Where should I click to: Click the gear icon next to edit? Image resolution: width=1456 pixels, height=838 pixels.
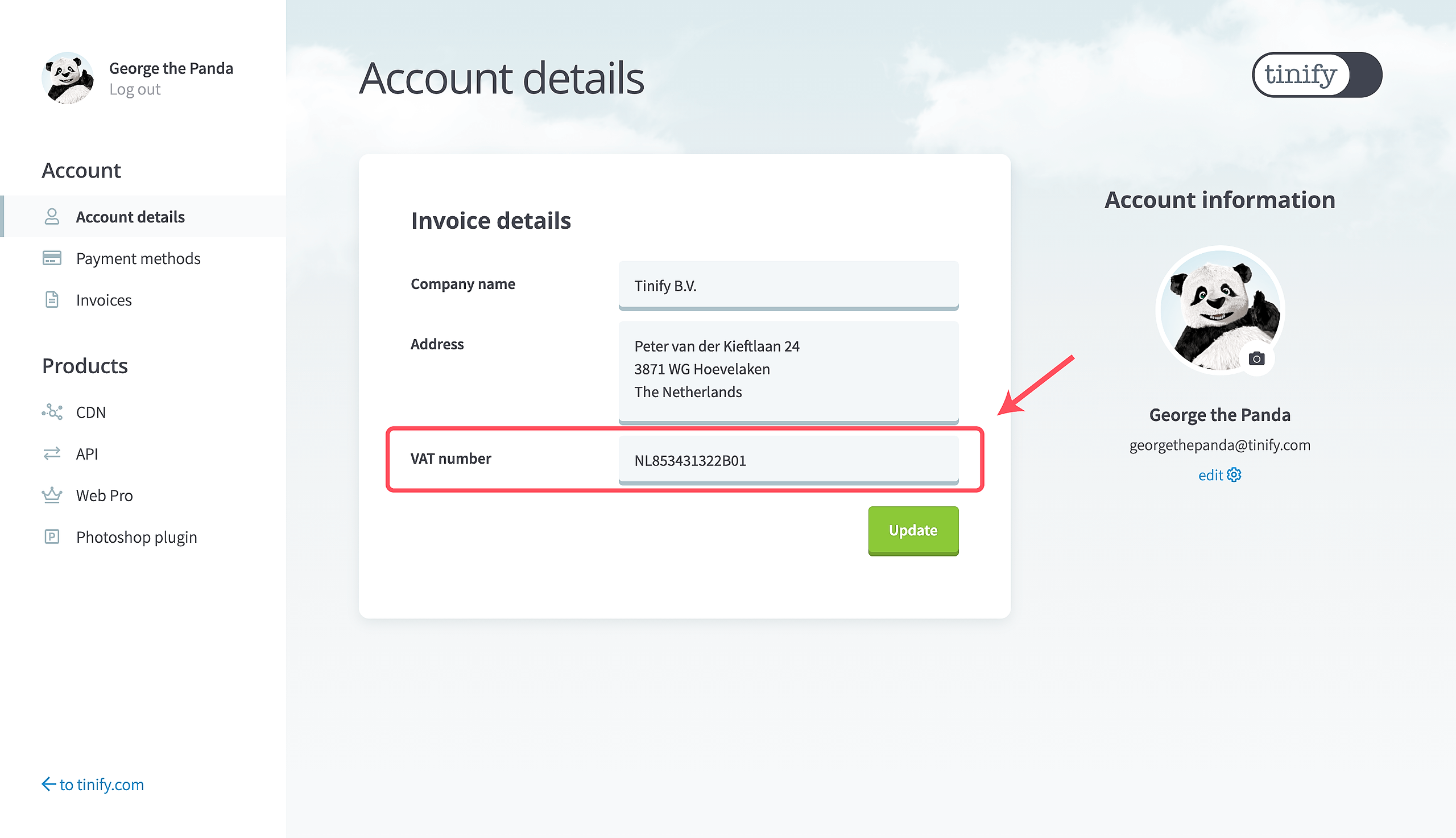coord(1234,475)
